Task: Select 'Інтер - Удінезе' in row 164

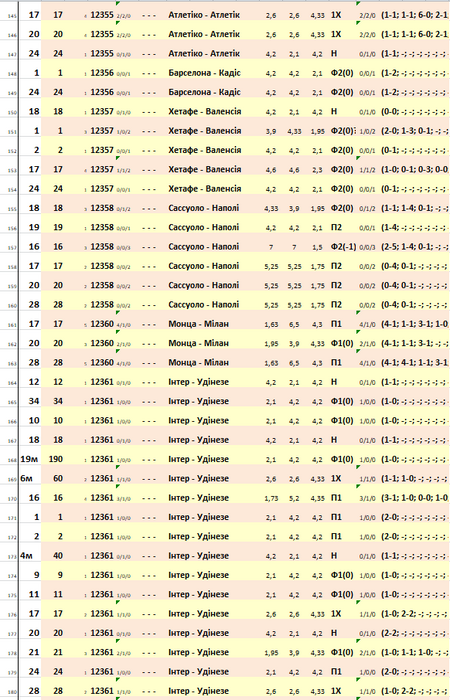Action: tap(198, 382)
